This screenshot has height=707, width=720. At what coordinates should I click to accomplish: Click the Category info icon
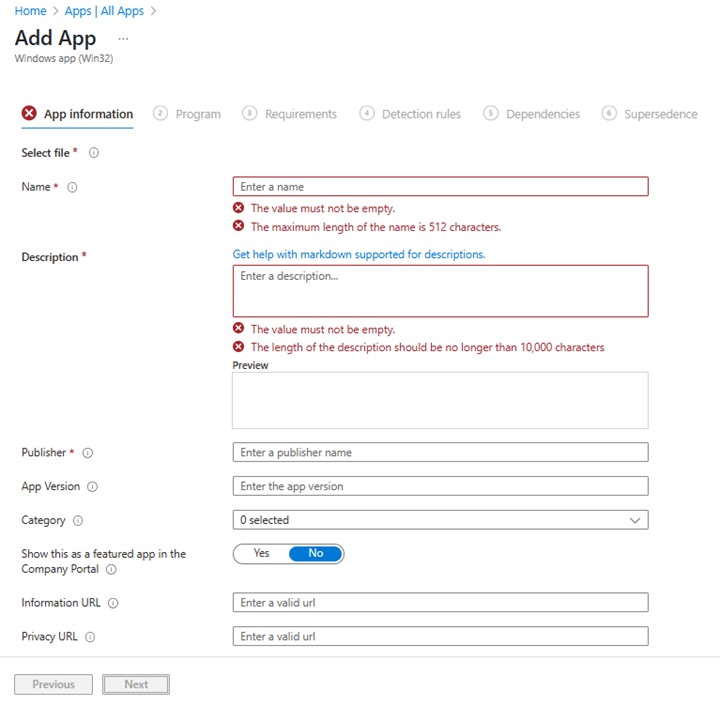pos(78,521)
